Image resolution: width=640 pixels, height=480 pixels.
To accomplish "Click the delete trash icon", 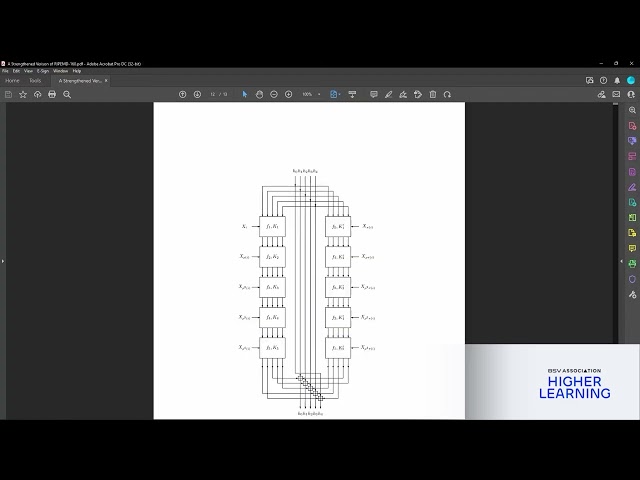I will pyautogui.click(x=433, y=94).
